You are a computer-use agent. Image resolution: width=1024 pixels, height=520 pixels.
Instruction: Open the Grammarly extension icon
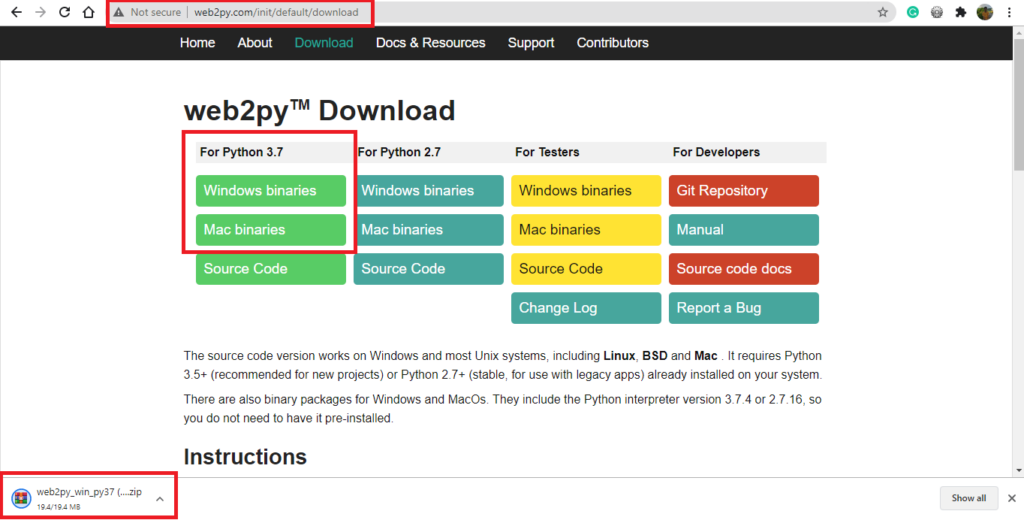point(912,13)
